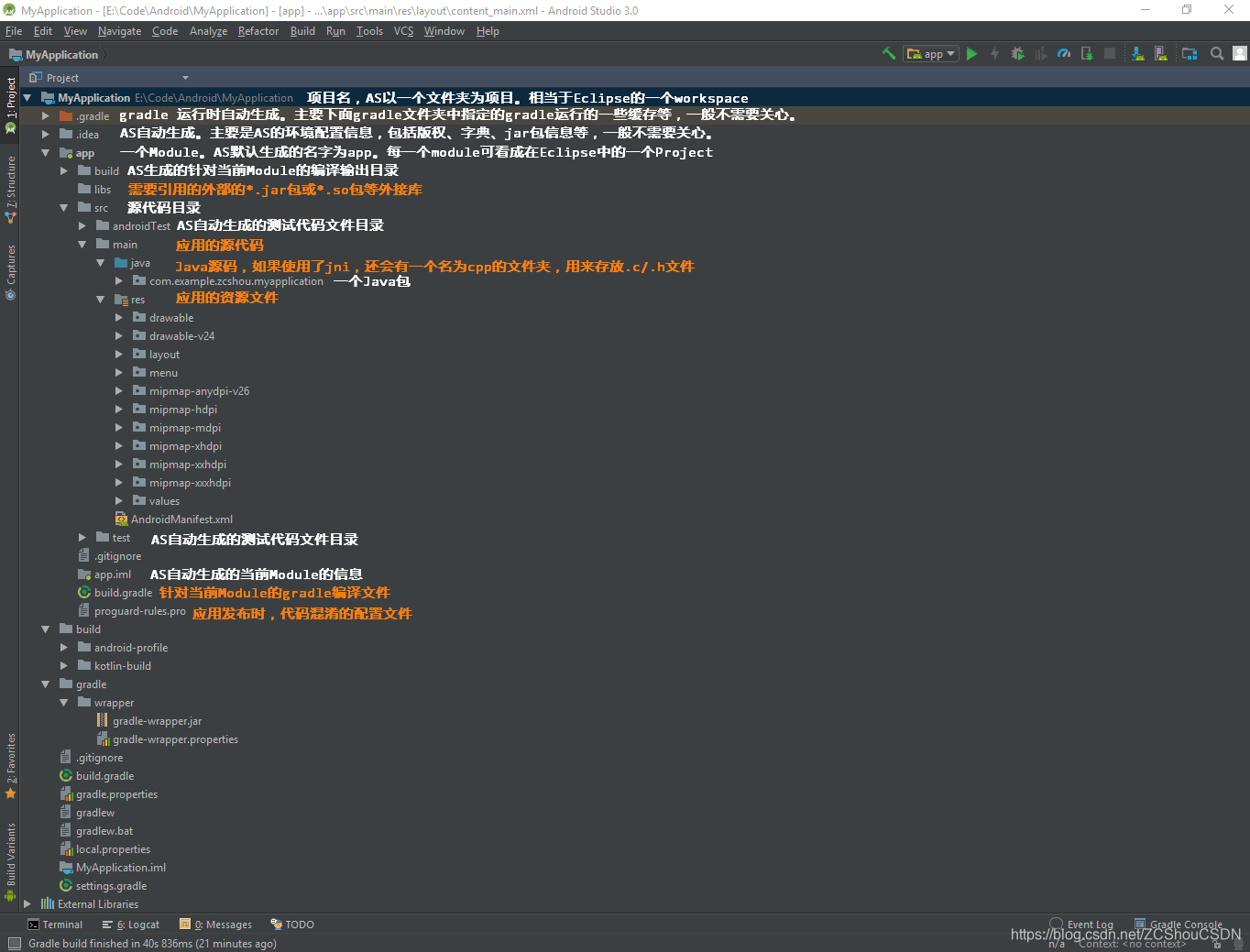The image size is (1250, 952).
Task: Click the Run with Coverage icon
Action: [1041, 54]
